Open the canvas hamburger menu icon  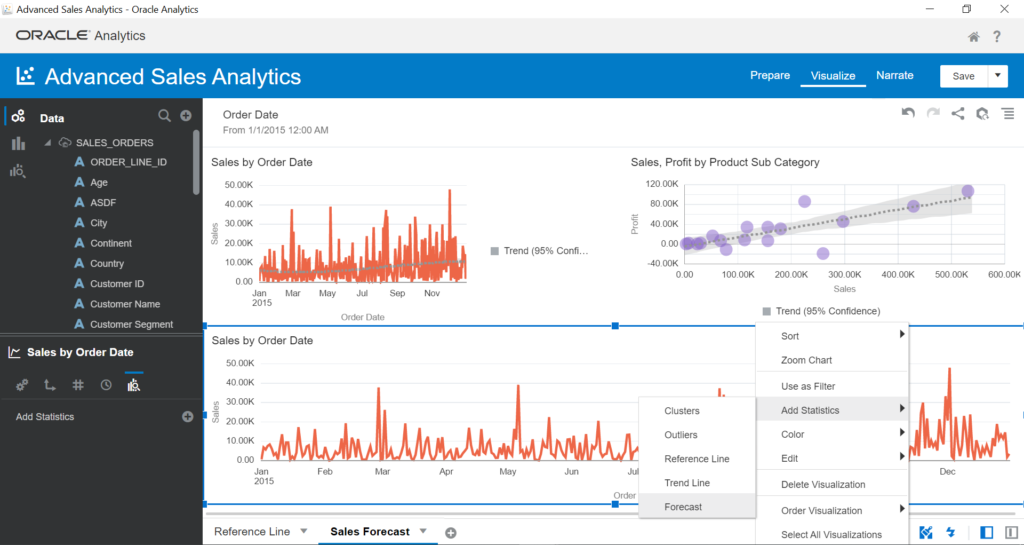[x=1008, y=114]
